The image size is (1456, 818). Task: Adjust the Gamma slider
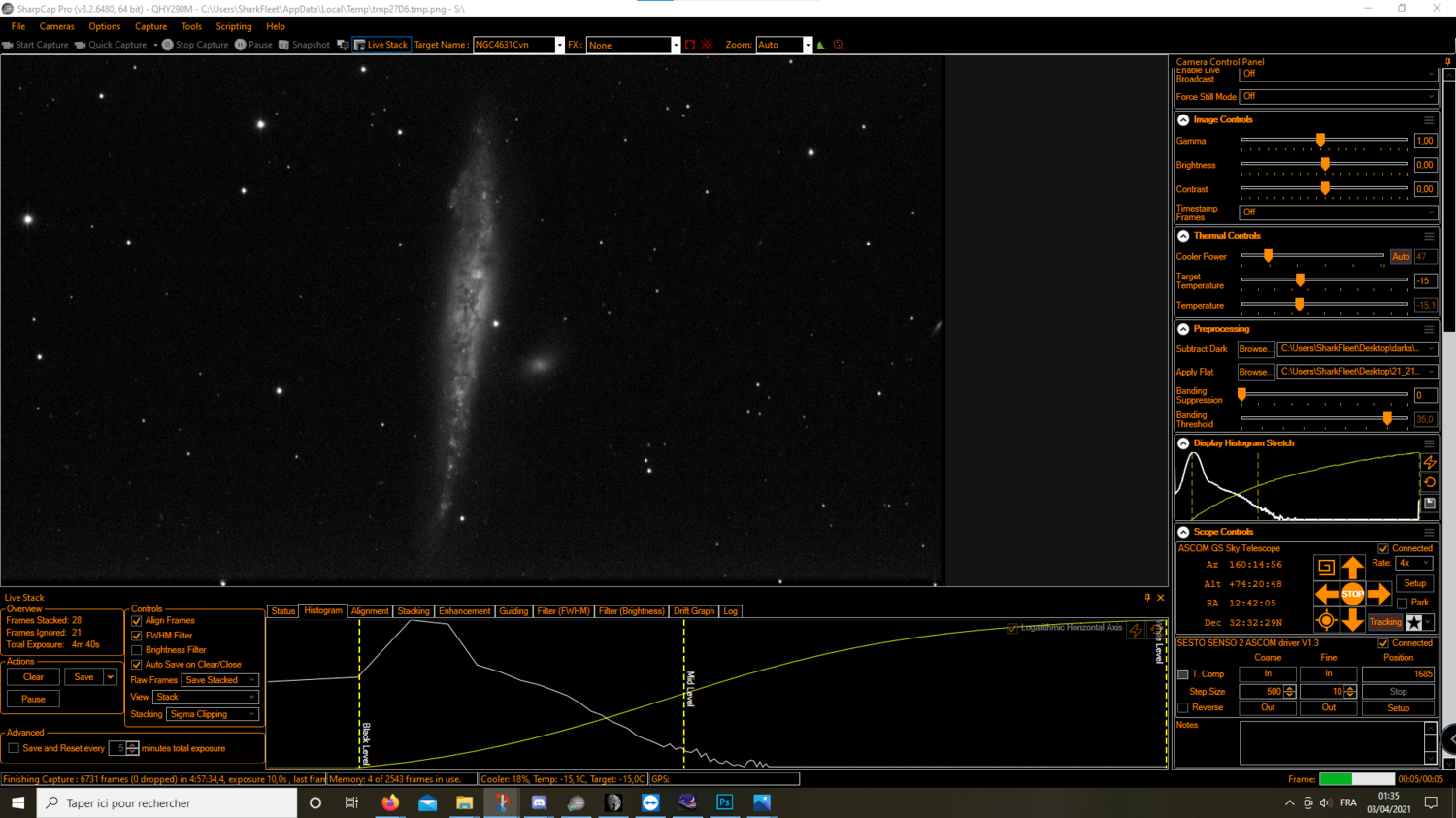1320,140
